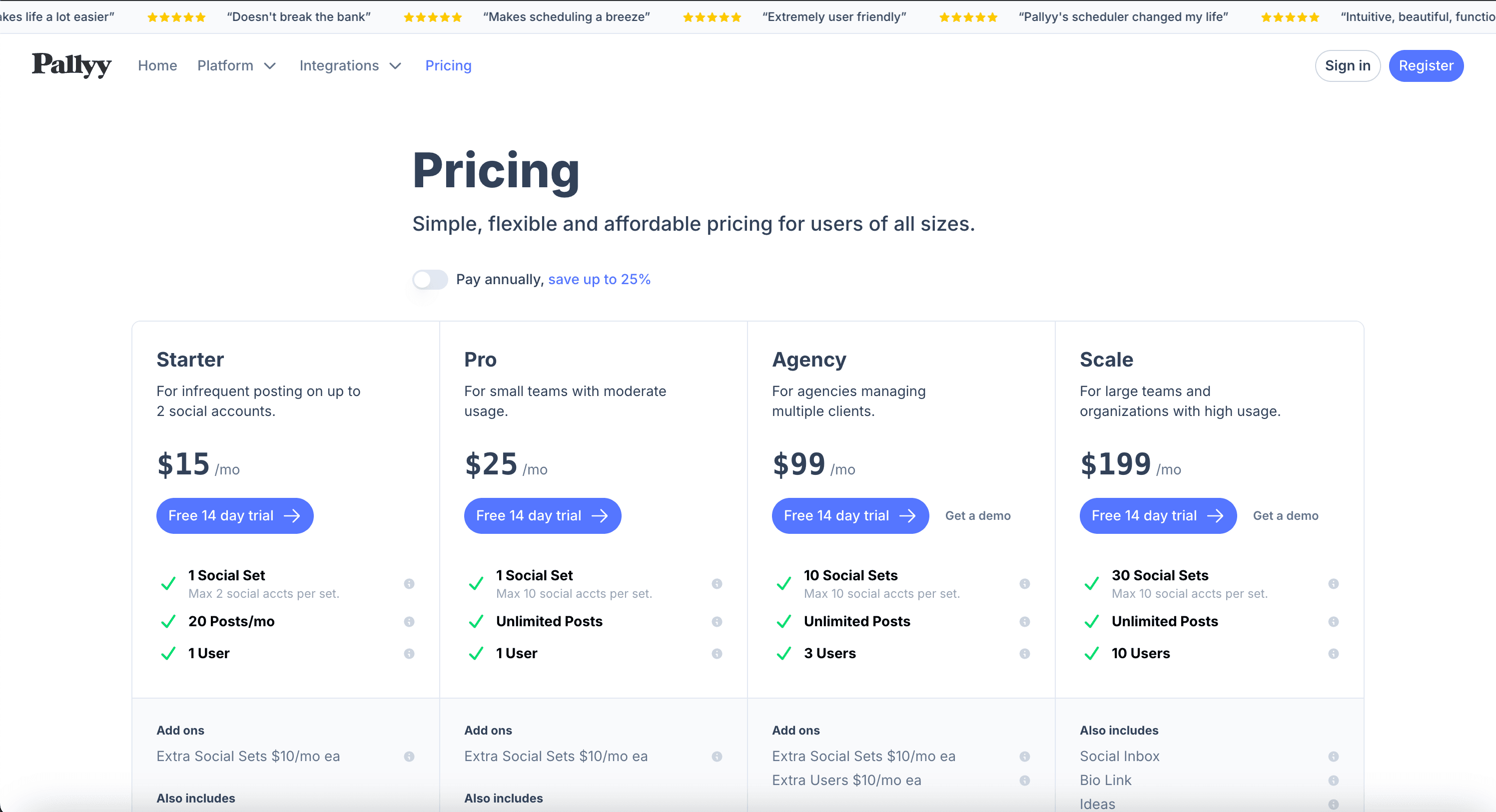Open info icon for Pro Unlimited Posts

(717, 622)
